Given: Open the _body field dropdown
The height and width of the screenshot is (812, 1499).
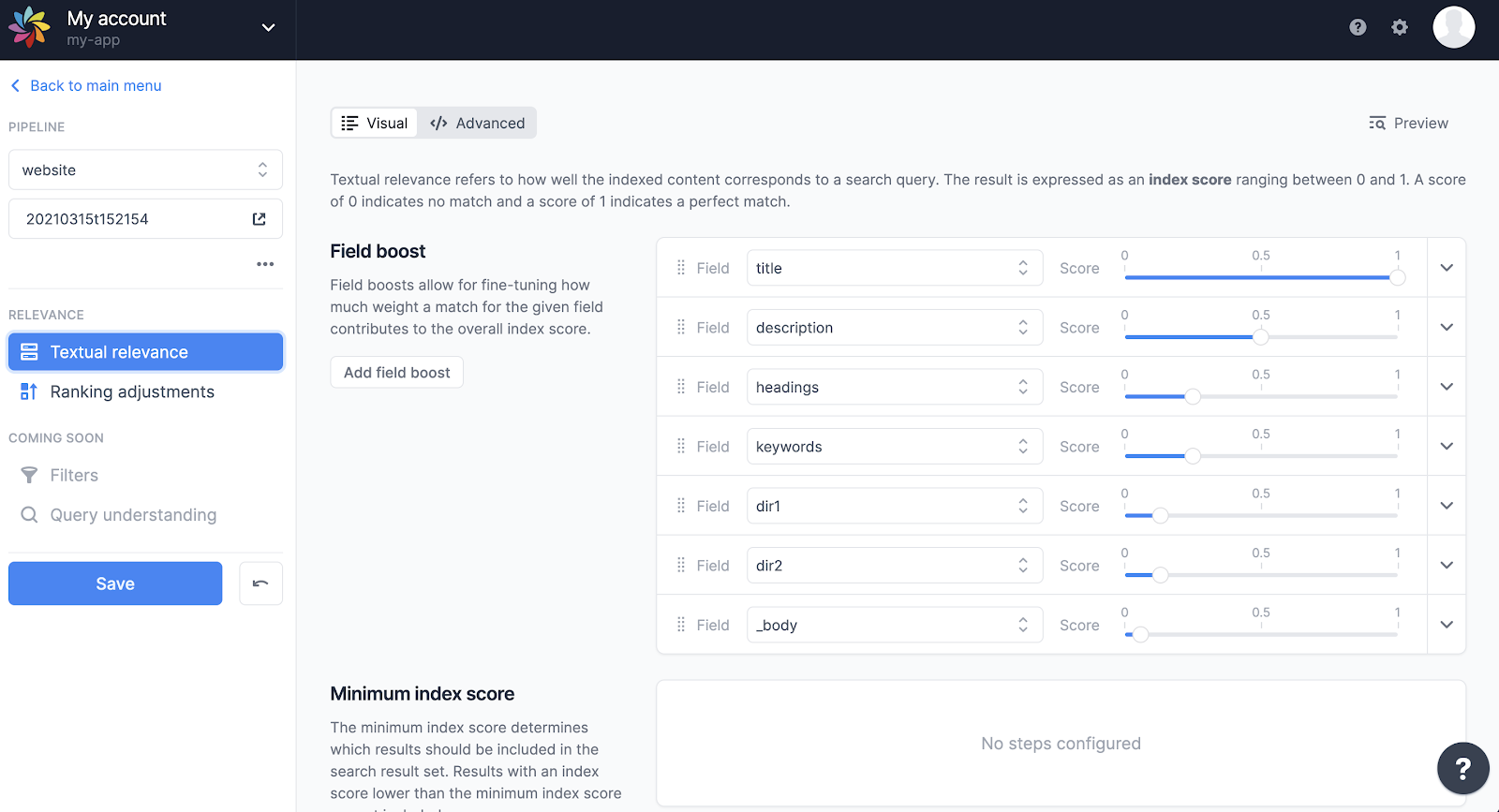Looking at the screenshot, I should pos(895,625).
